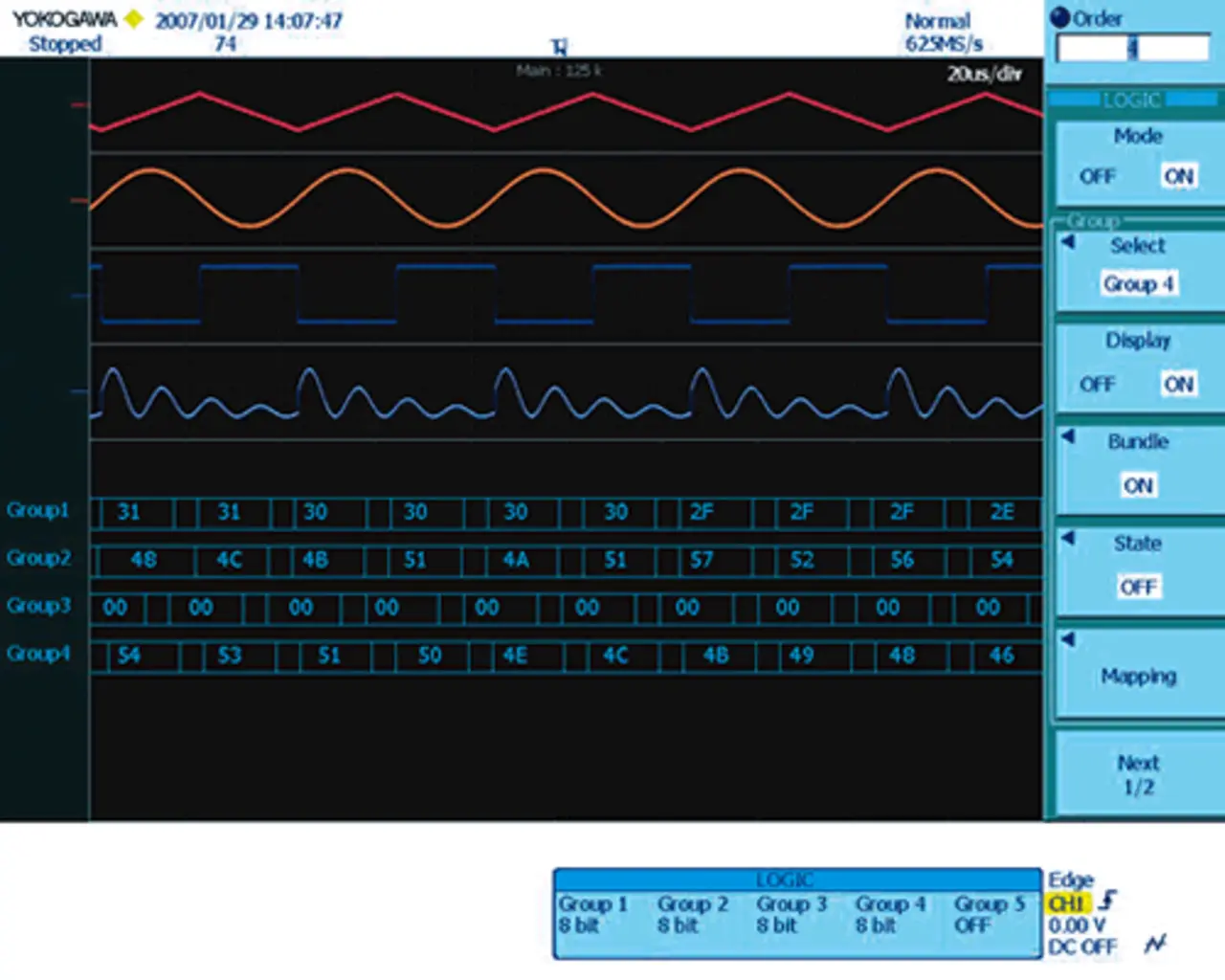Click the Order value input field
The height and width of the screenshot is (980, 1225).
1133,49
